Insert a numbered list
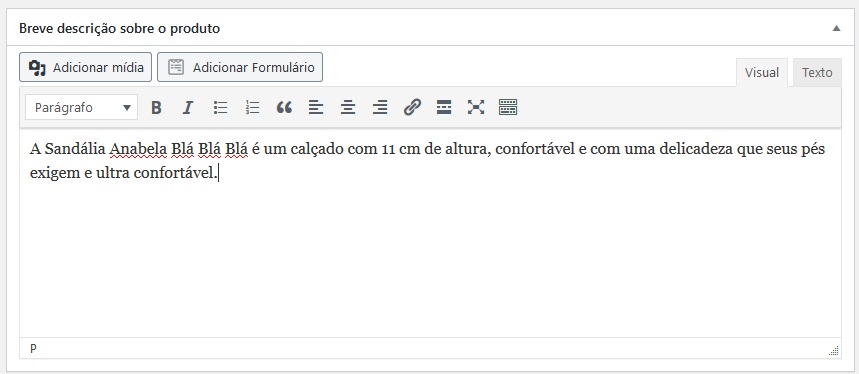Image resolution: width=859 pixels, height=374 pixels. [252, 107]
